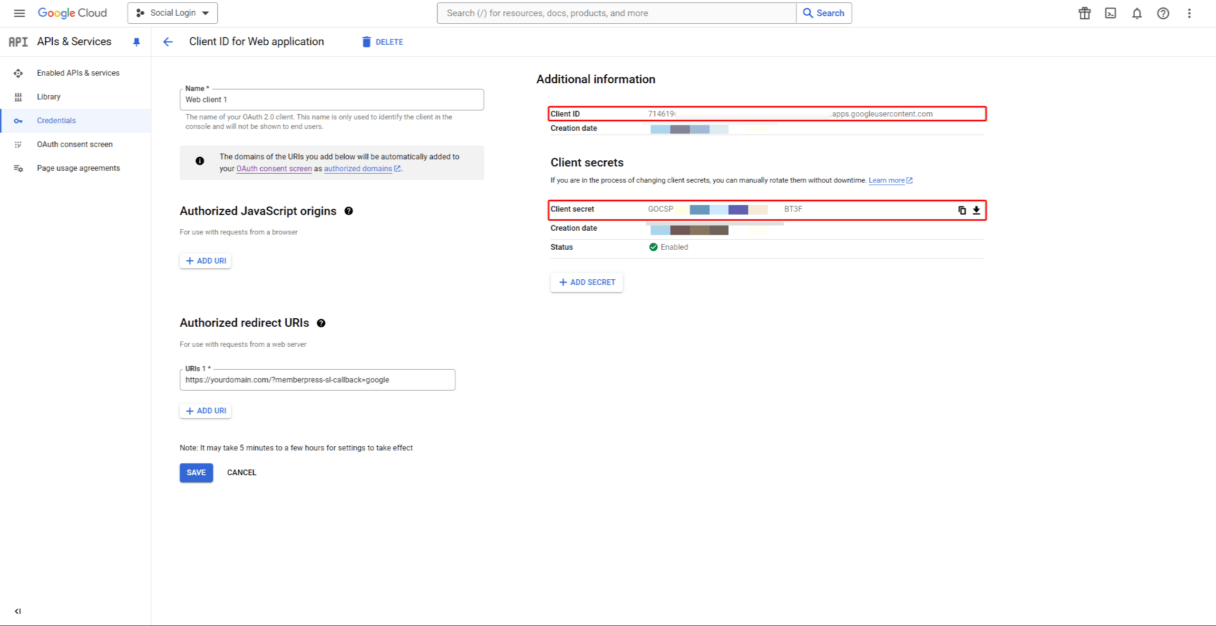Open Google Cloud notifications bell
This screenshot has height=626, width=1216.
click(x=1137, y=13)
